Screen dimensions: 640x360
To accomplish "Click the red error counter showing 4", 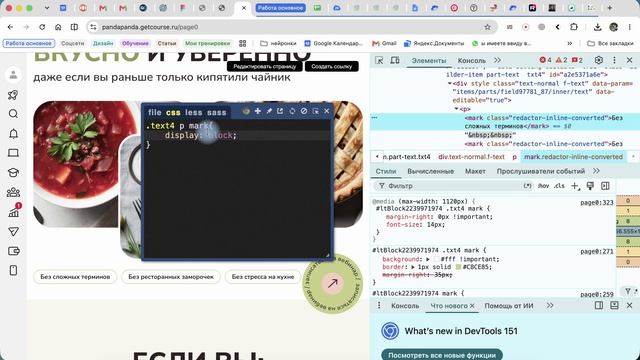I will point(545,60).
